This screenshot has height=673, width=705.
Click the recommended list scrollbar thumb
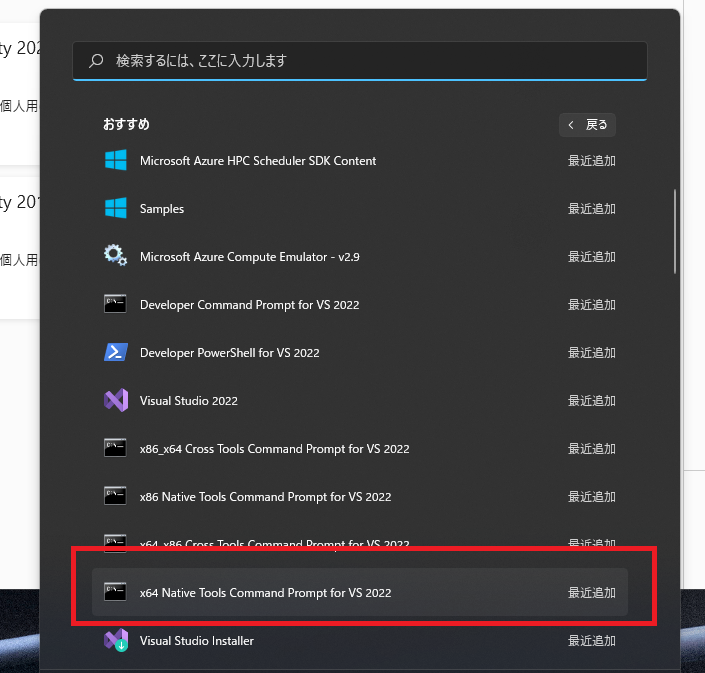674,232
